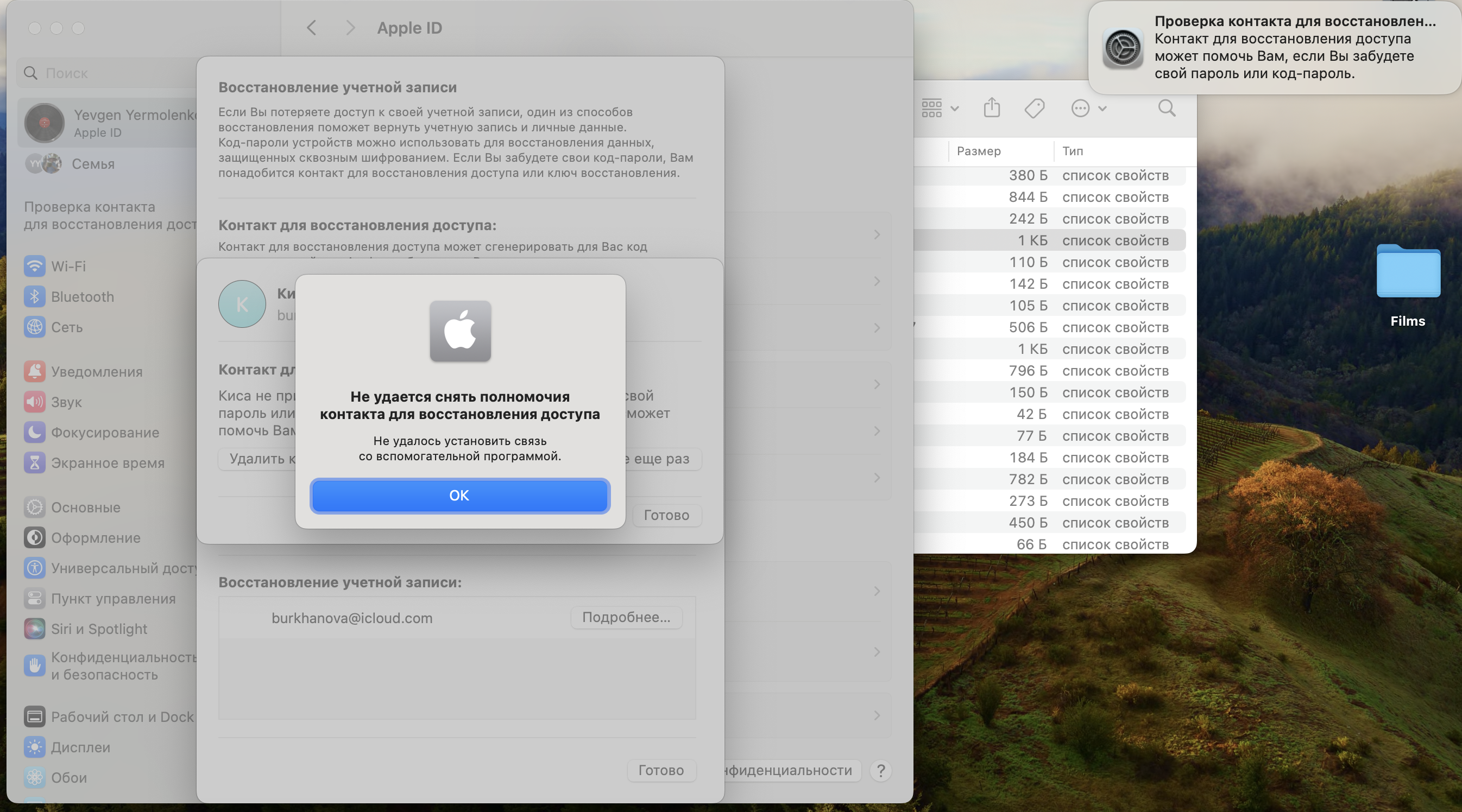Click Подробнее button next to burkhanova email
Screen dimensions: 1462x812
click(x=626, y=617)
